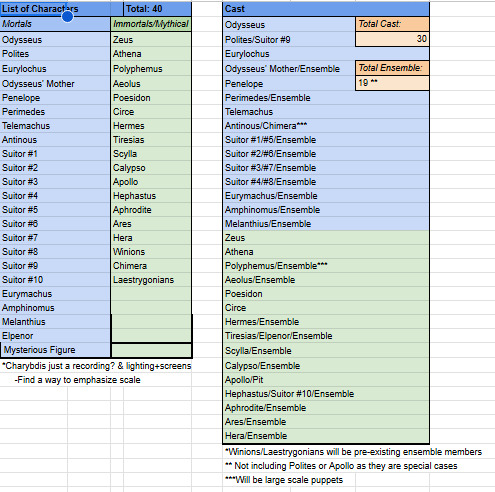Select 'Polites' in the Mortals column

[x=55, y=54]
